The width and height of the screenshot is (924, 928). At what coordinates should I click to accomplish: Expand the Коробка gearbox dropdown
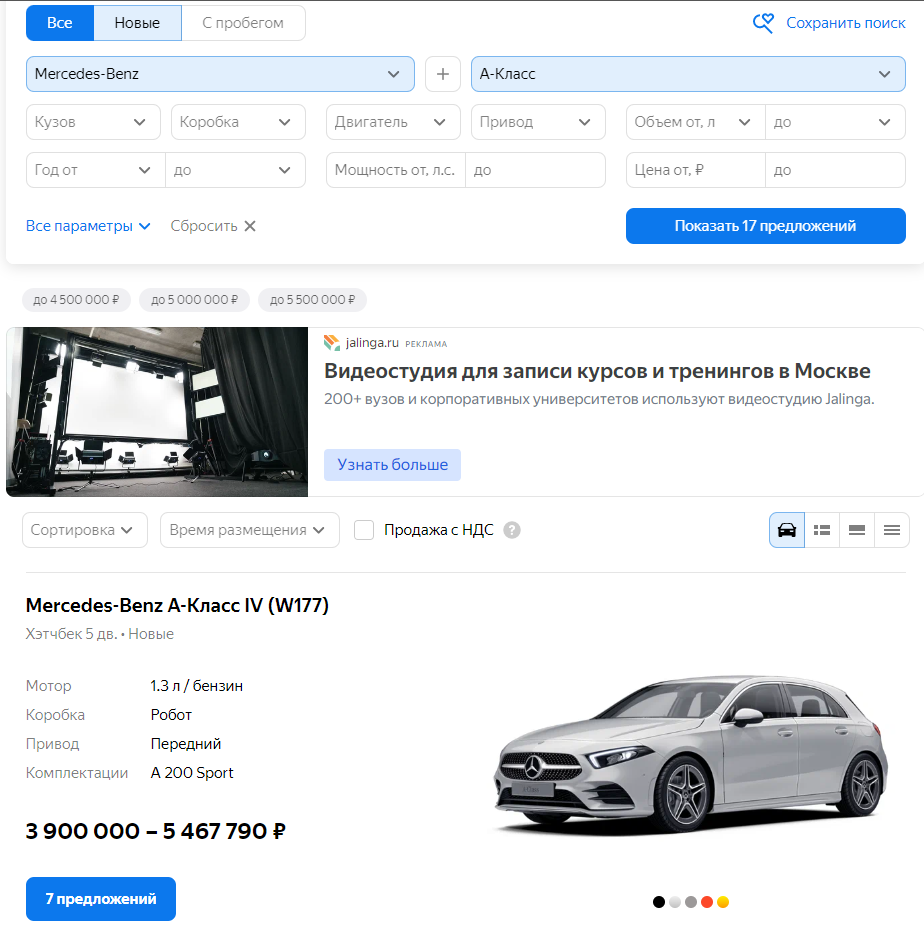pos(238,122)
